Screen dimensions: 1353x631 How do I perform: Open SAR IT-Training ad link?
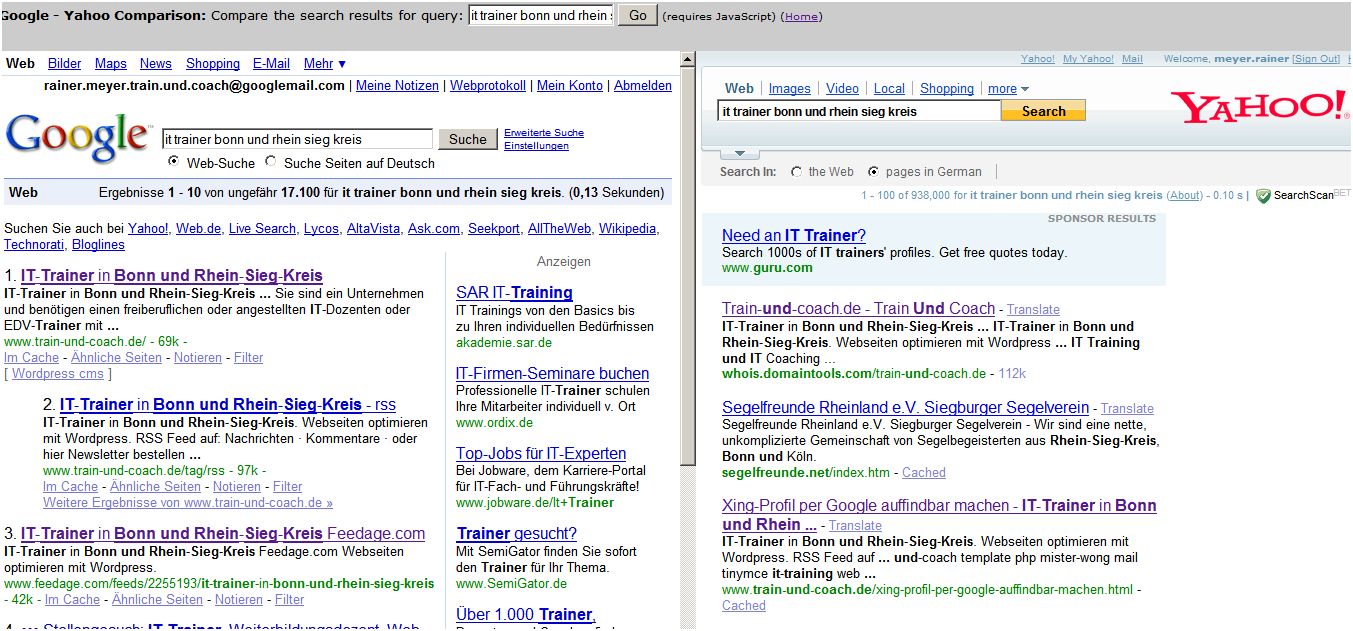514,293
